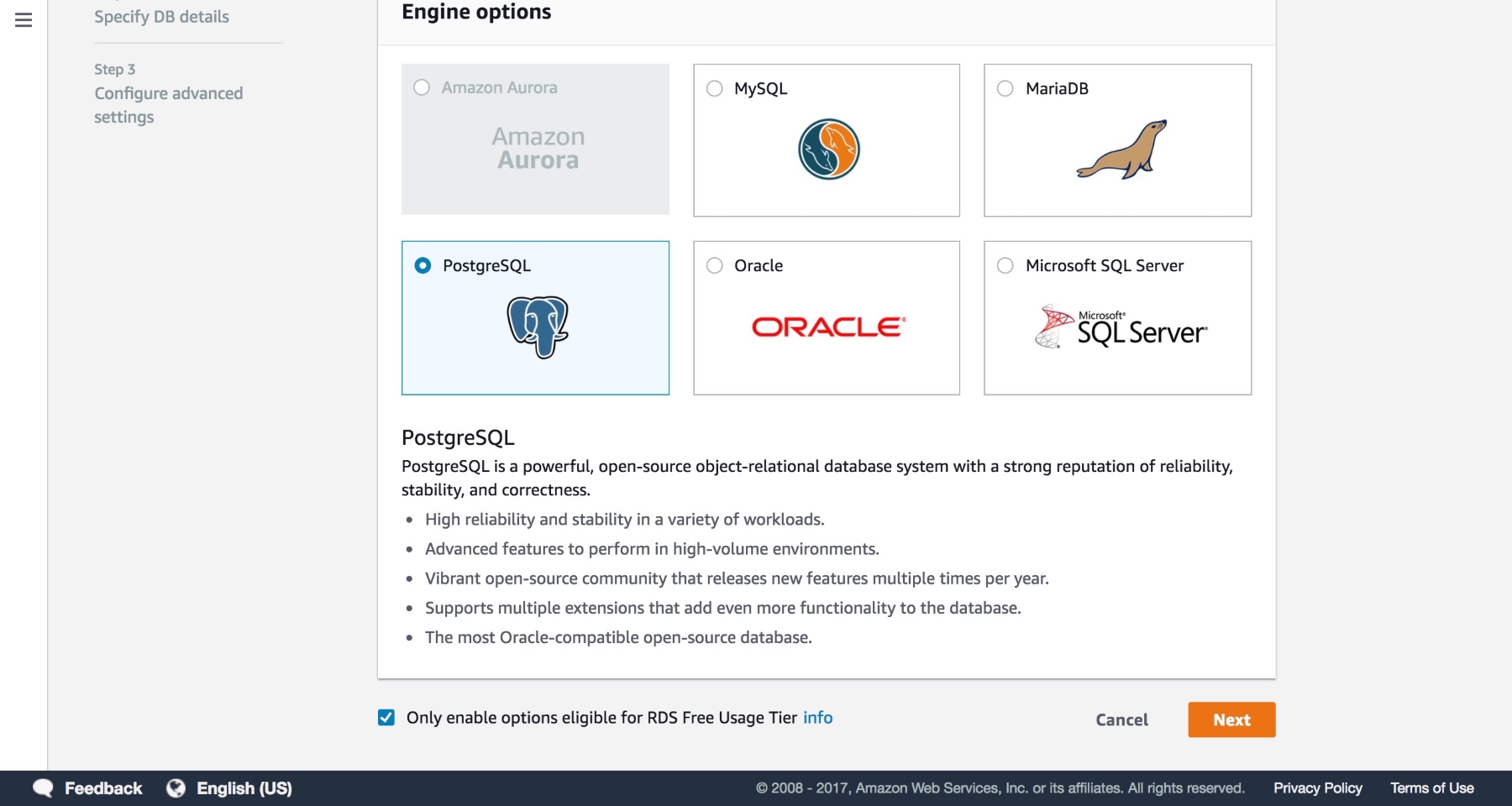Image resolution: width=1512 pixels, height=806 pixels.
Task: Click the orange Next button
Action: (x=1231, y=720)
